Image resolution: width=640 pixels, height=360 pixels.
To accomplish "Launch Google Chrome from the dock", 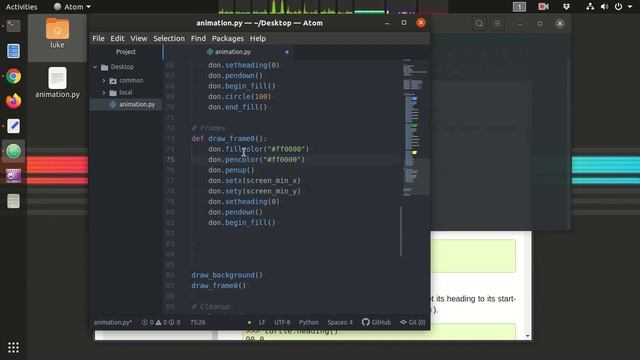I will coord(13,76).
